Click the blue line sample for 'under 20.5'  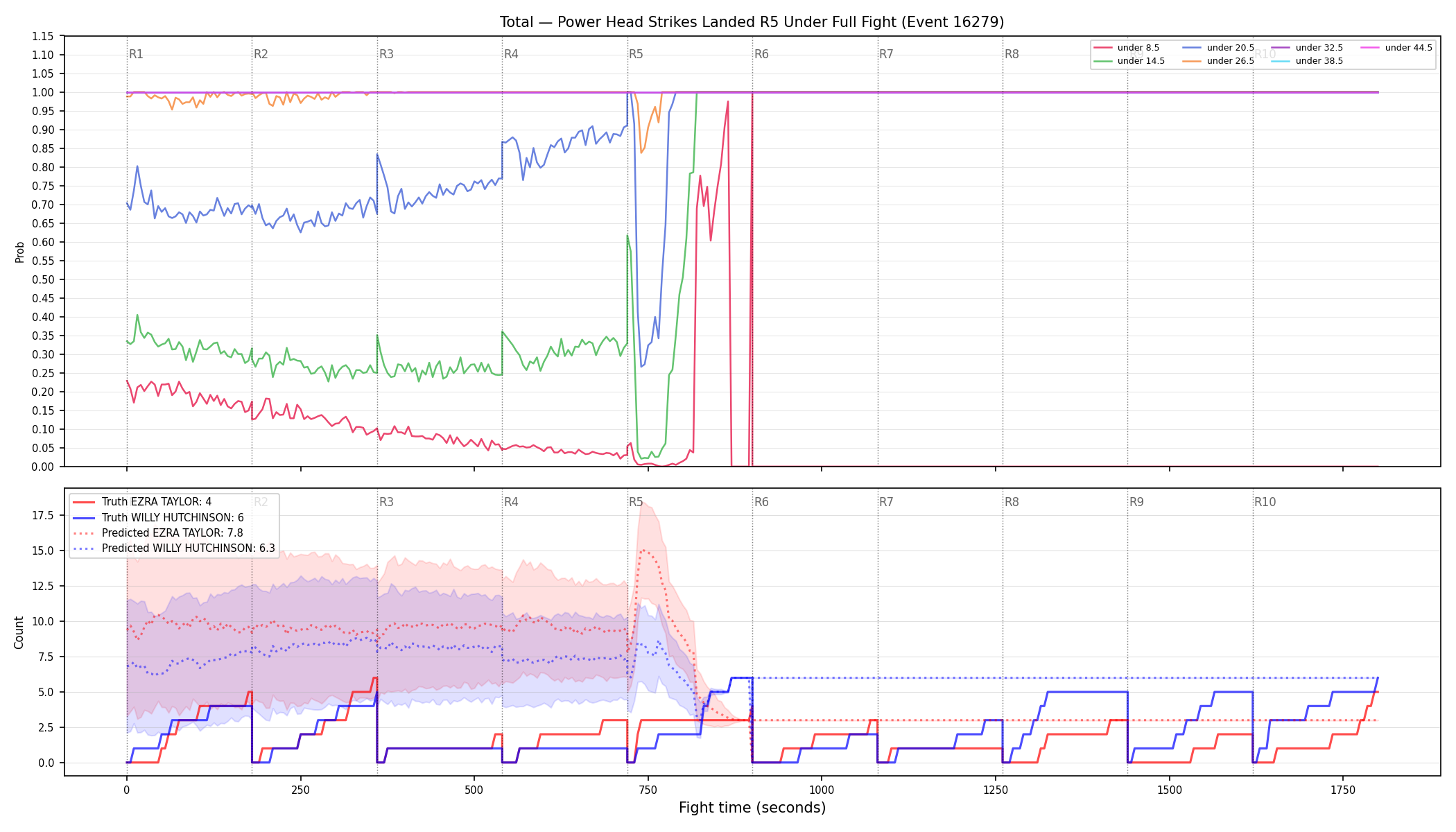1192,48
